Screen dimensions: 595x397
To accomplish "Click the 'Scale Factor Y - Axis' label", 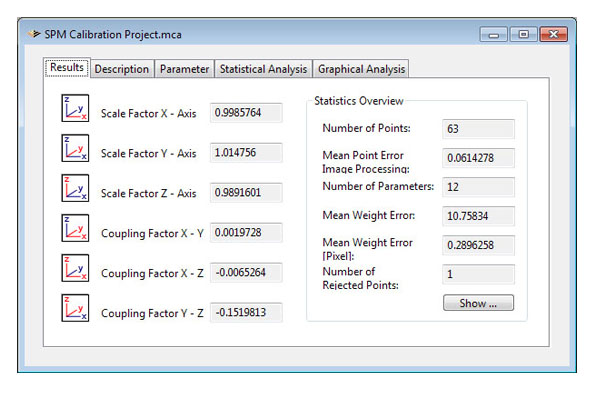I will [x=149, y=153].
